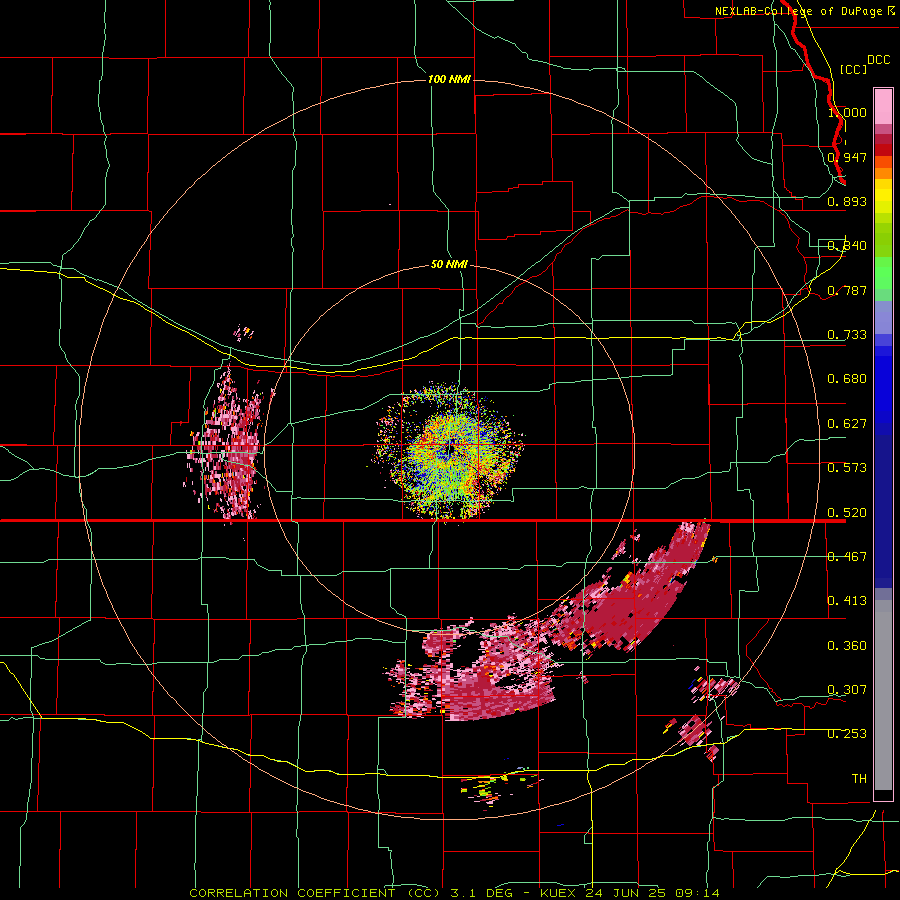The height and width of the screenshot is (900, 900).
Task: Pick the light pink top segment of color bar
Action: point(883,106)
